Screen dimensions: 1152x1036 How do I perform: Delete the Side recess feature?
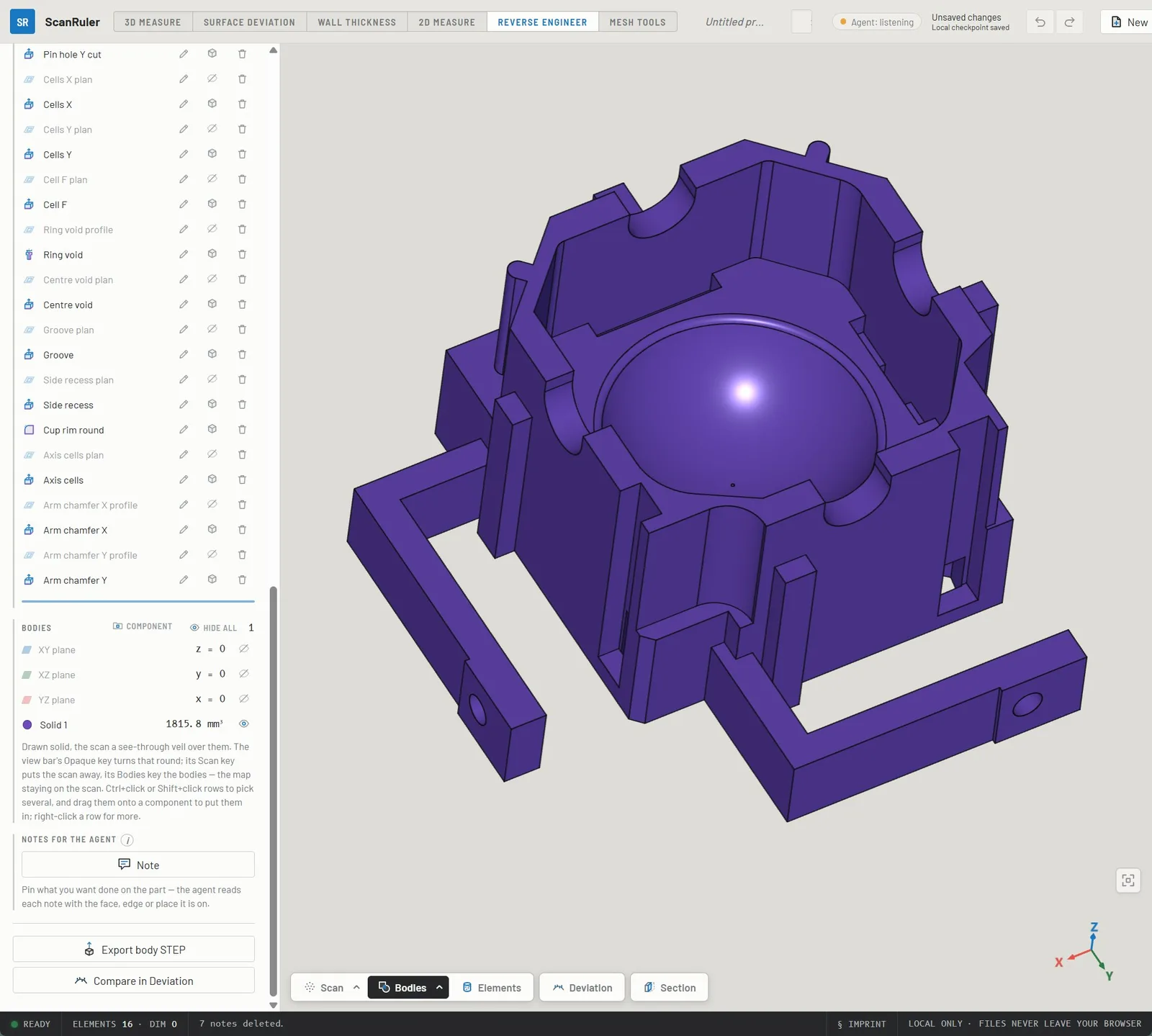click(242, 405)
